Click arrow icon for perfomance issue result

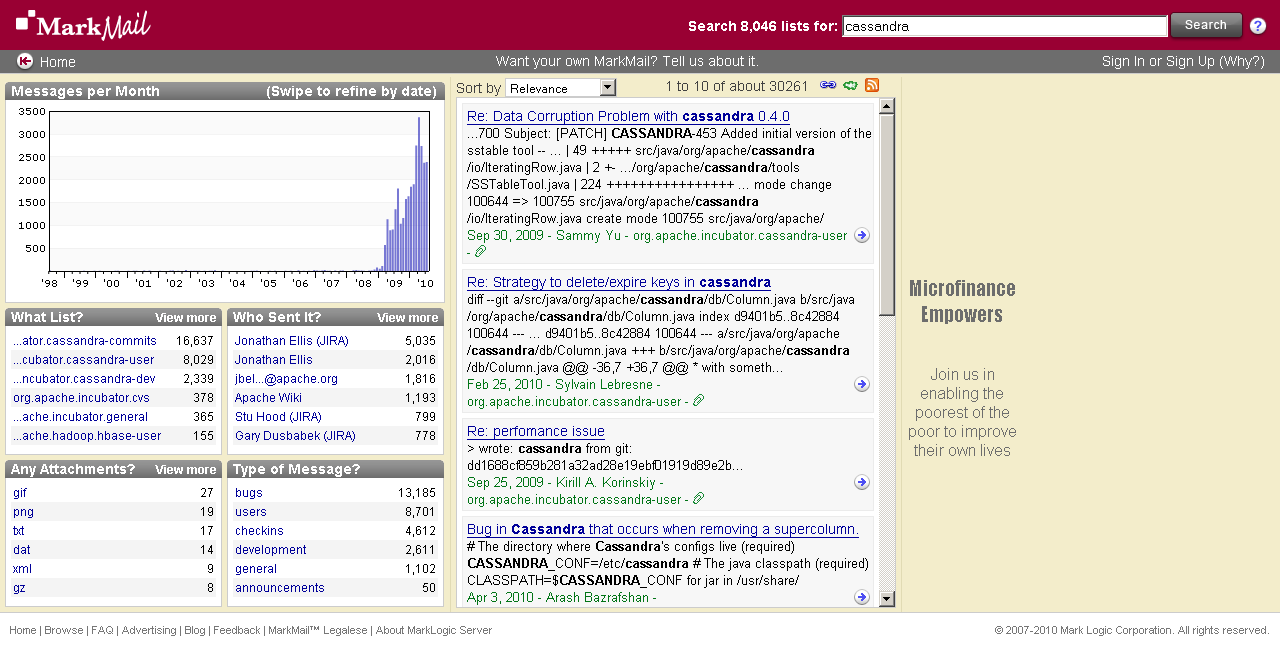pos(862,482)
